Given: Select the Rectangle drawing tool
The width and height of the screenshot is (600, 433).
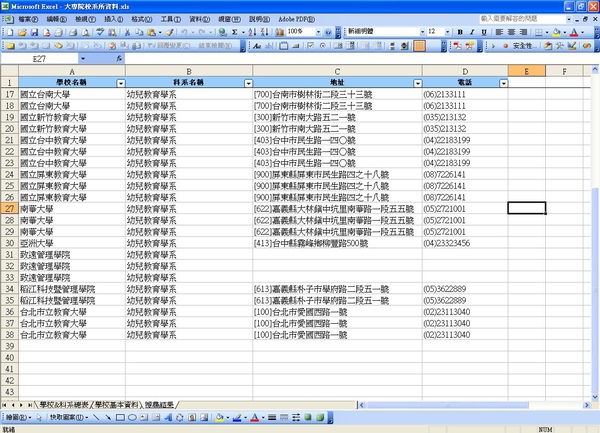Looking at the screenshot, I should [x=120, y=417].
